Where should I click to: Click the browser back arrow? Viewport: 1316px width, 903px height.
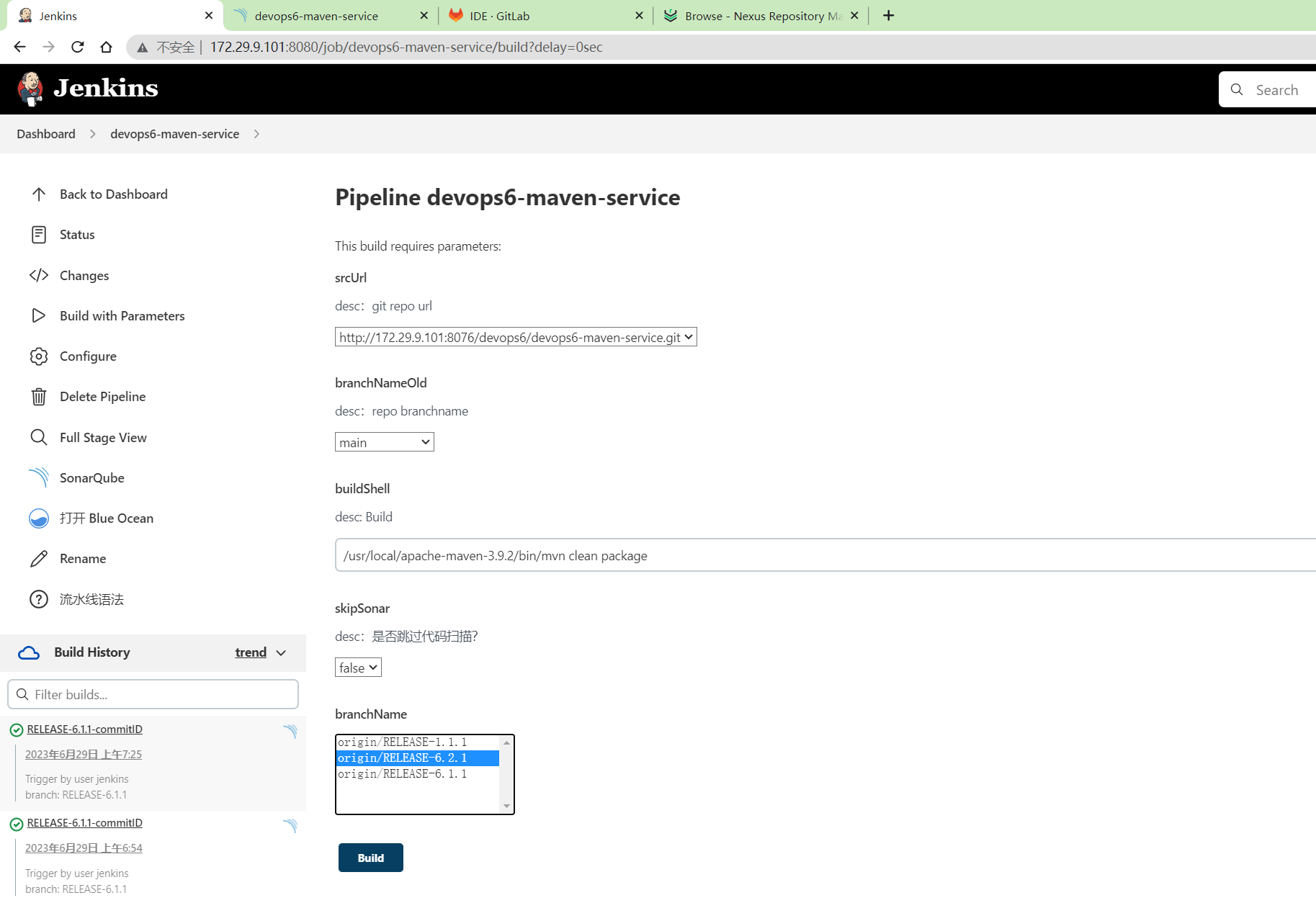pyautogui.click(x=19, y=47)
